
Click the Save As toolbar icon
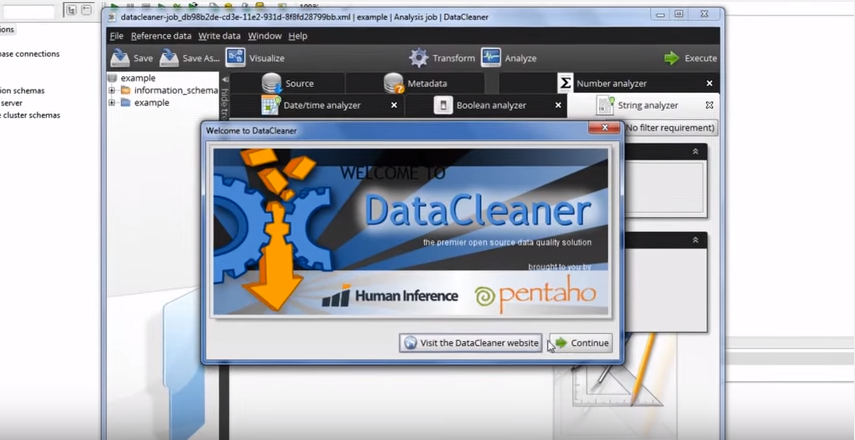pos(169,58)
